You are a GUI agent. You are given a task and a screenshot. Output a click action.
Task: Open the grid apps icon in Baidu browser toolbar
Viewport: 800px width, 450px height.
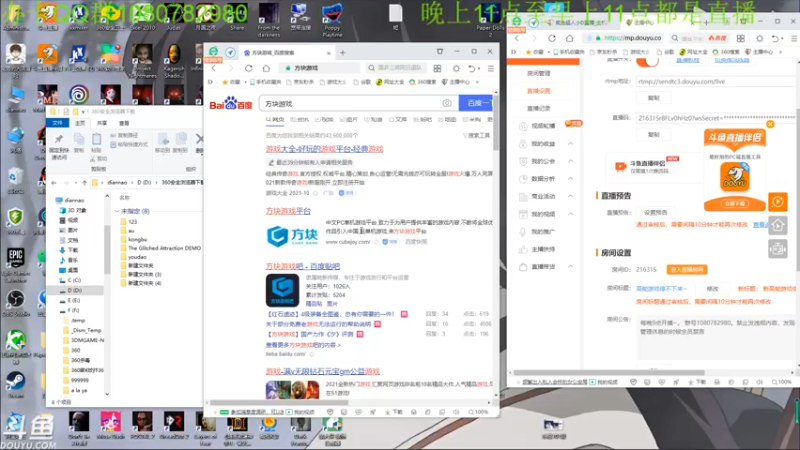[x=437, y=68]
